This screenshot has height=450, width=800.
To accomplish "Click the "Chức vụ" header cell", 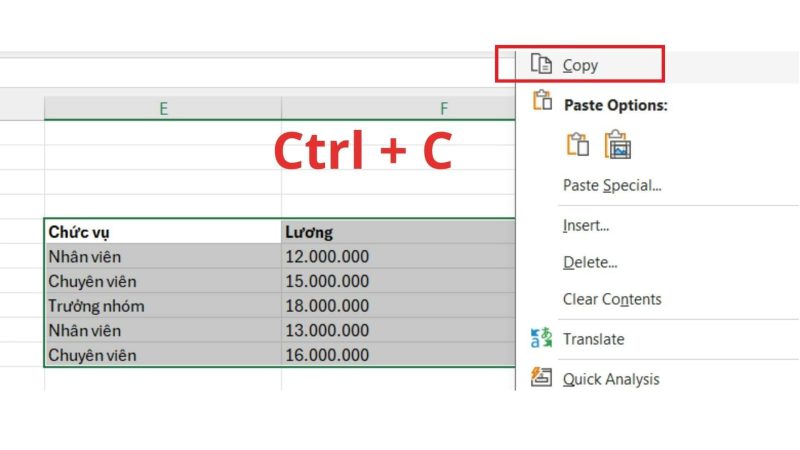I will 163,232.
